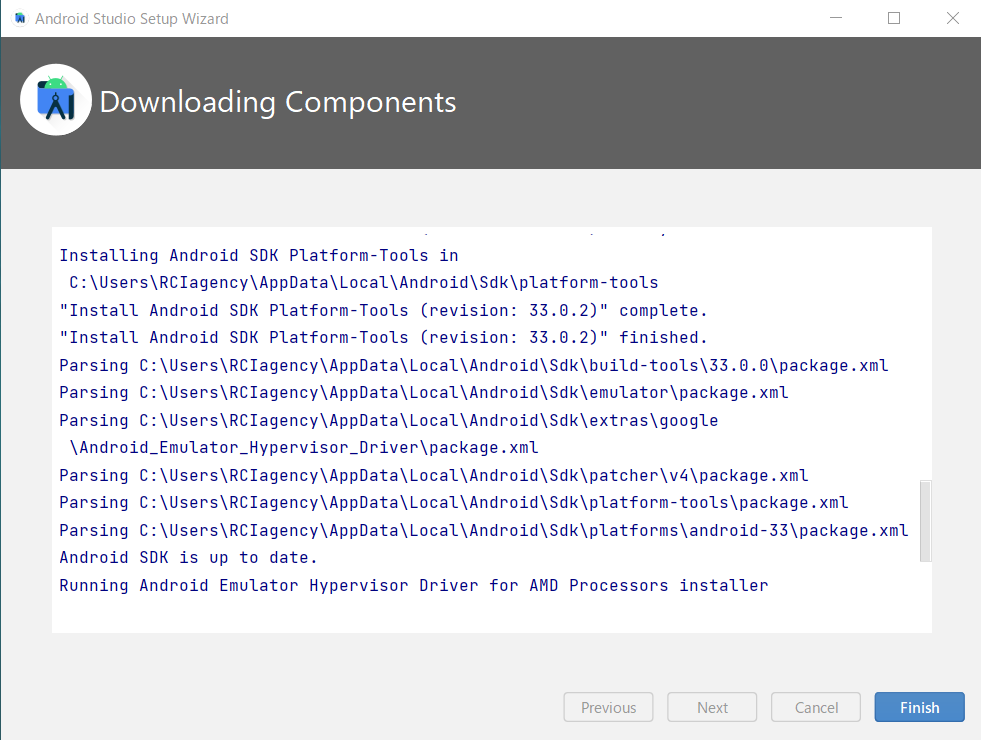Maximize the Setup Wizard window
This screenshot has width=981, height=740.
pyautogui.click(x=894, y=18)
